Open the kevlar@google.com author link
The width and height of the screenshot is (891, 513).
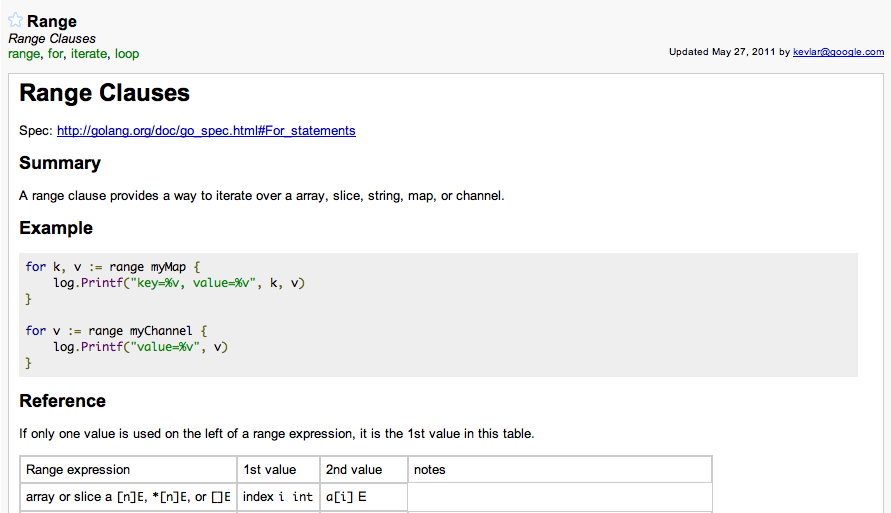(838, 52)
